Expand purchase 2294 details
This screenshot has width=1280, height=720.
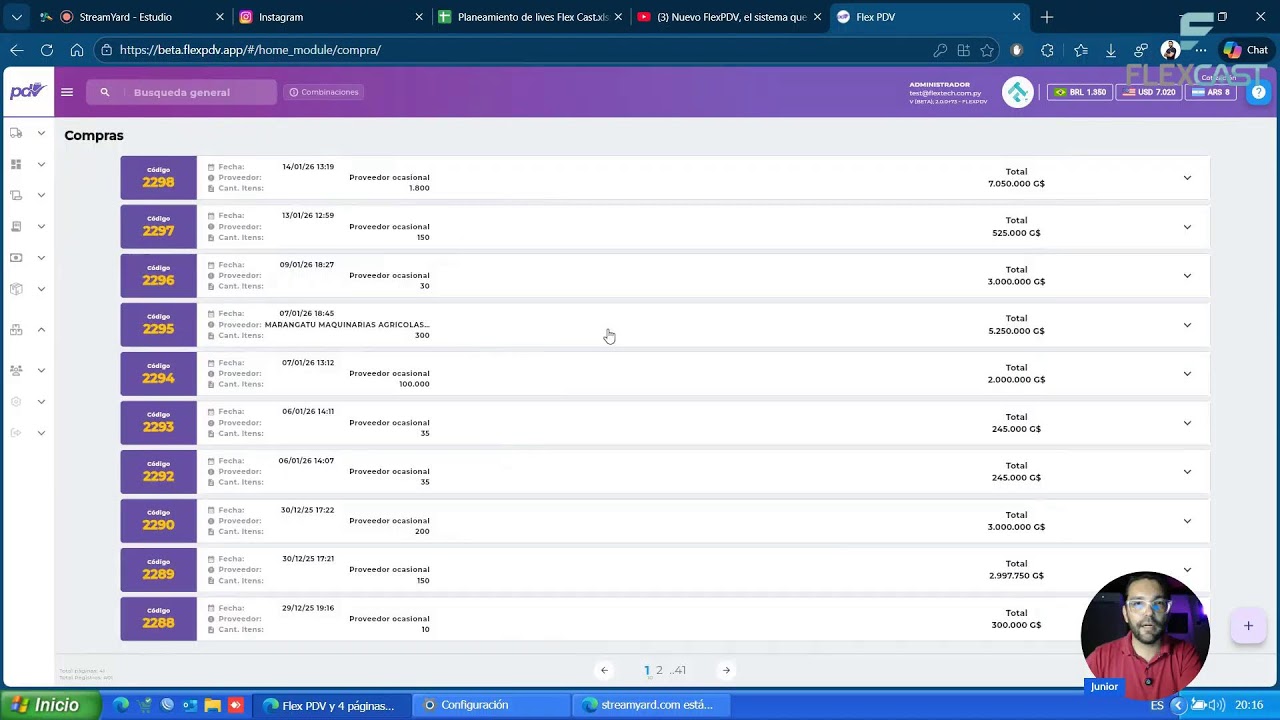coord(1187,374)
